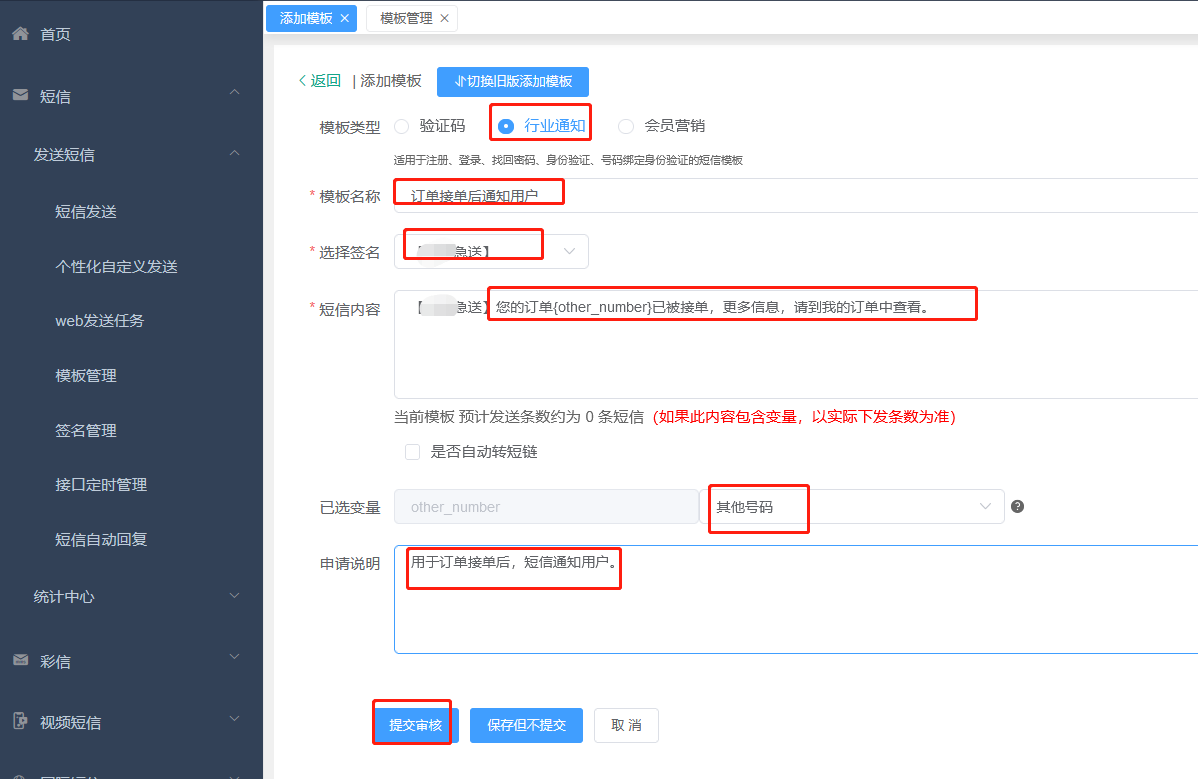This screenshot has height=779, width=1198.
Task: Submit the template with 提交审核
Action: click(x=415, y=725)
